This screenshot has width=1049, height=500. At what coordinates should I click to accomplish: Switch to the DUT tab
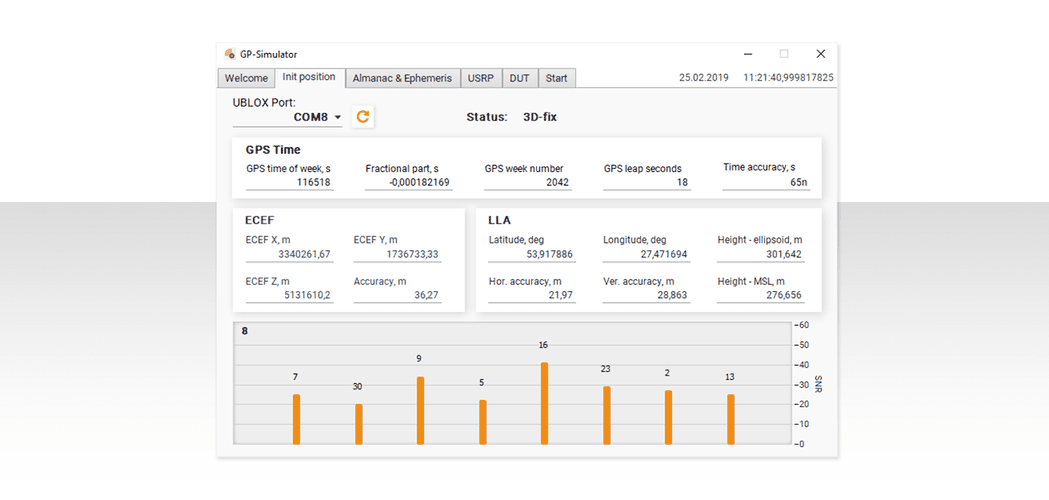tap(520, 78)
